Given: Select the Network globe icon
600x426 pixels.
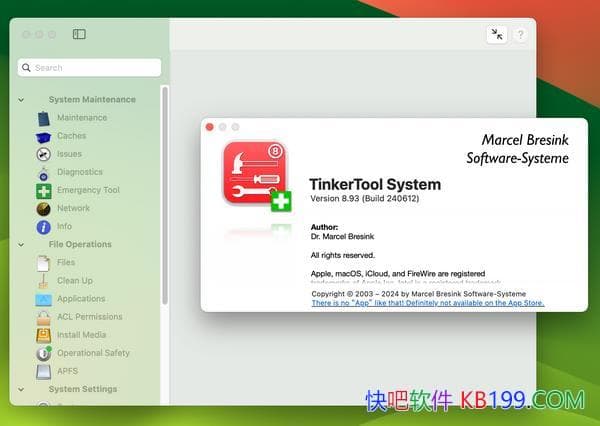Looking at the screenshot, I should tap(43, 208).
